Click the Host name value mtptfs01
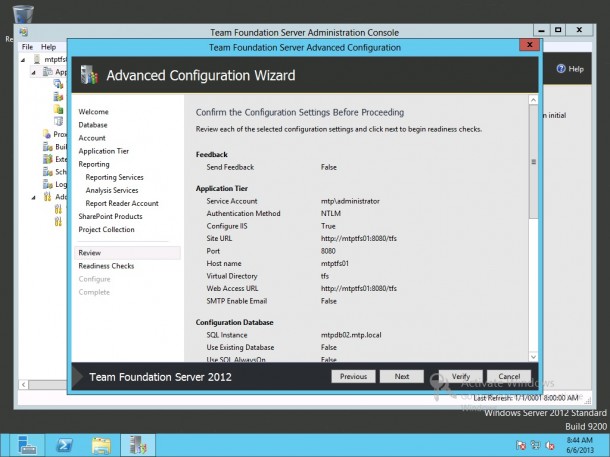610x457 pixels. point(335,263)
